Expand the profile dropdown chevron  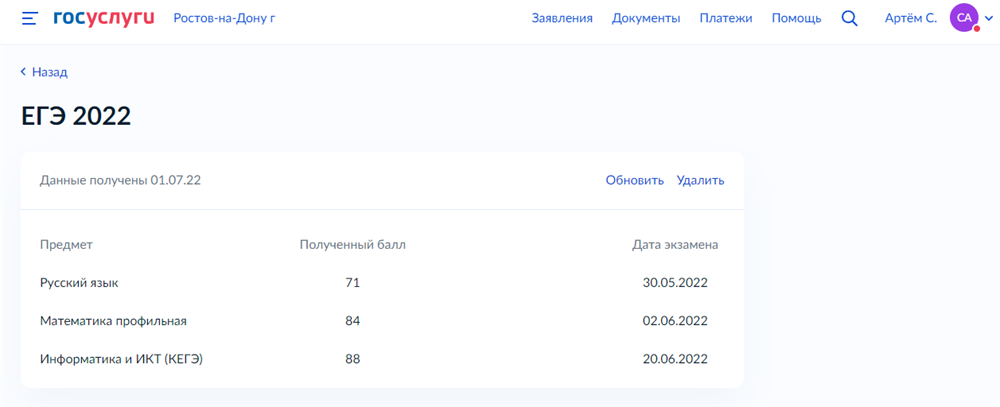point(989,19)
